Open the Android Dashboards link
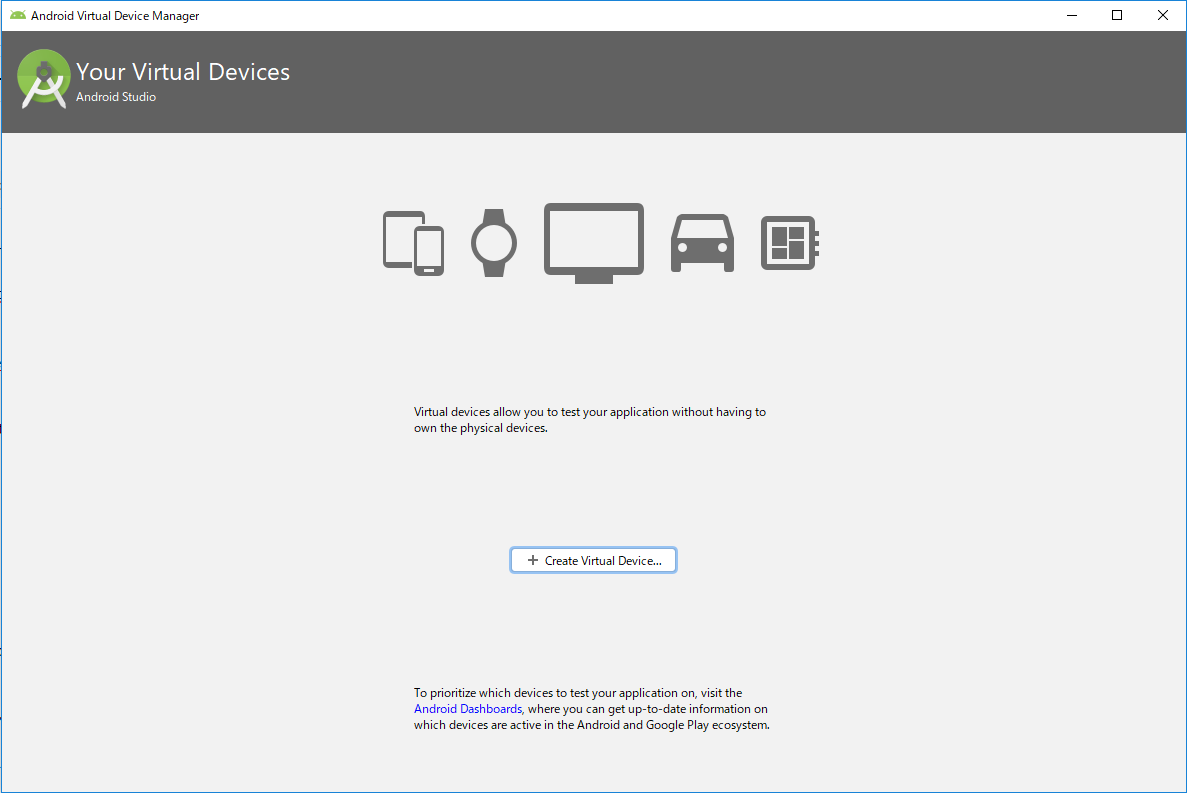This screenshot has height=793, width=1187. click(468, 709)
